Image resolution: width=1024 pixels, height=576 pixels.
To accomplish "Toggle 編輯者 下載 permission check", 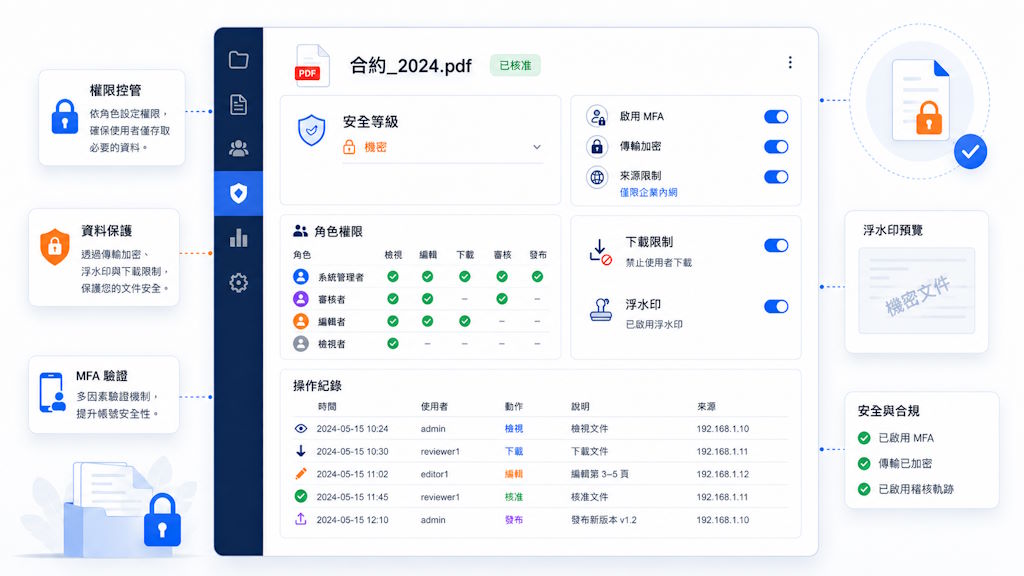I will coord(464,321).
